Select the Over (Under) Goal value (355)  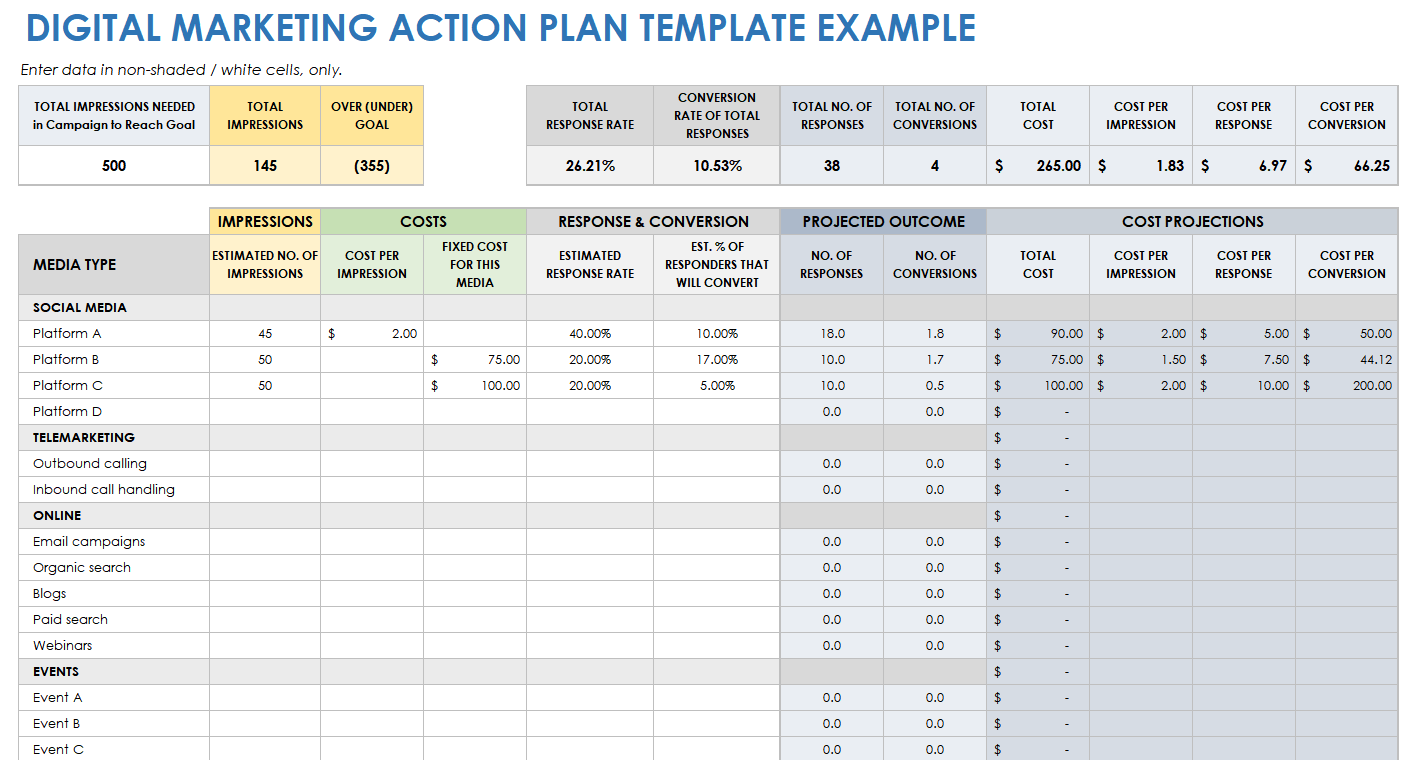(x=372, y=166)
